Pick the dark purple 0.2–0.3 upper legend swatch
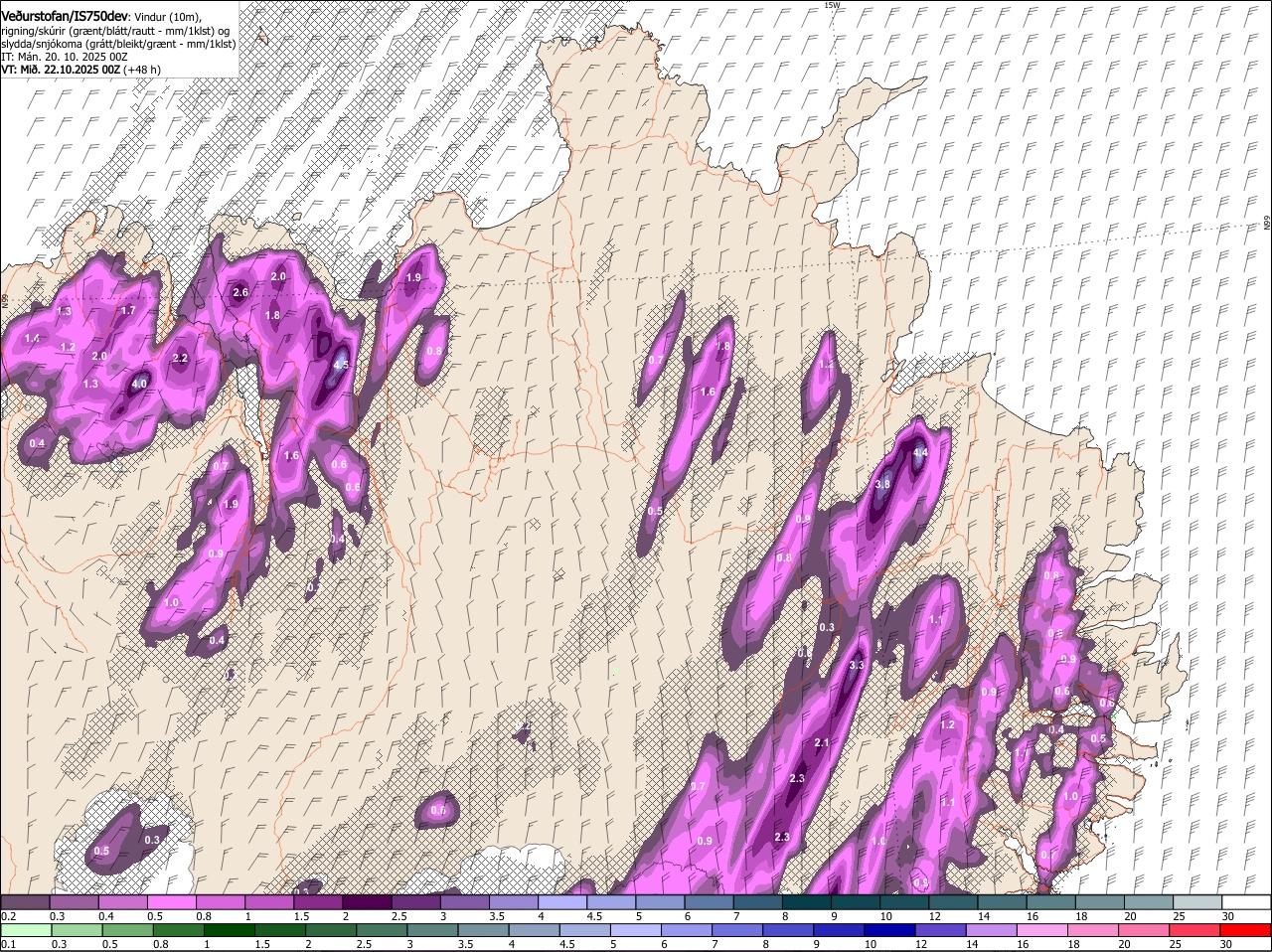Viewport: 1272px width, 952px height. 26,902
